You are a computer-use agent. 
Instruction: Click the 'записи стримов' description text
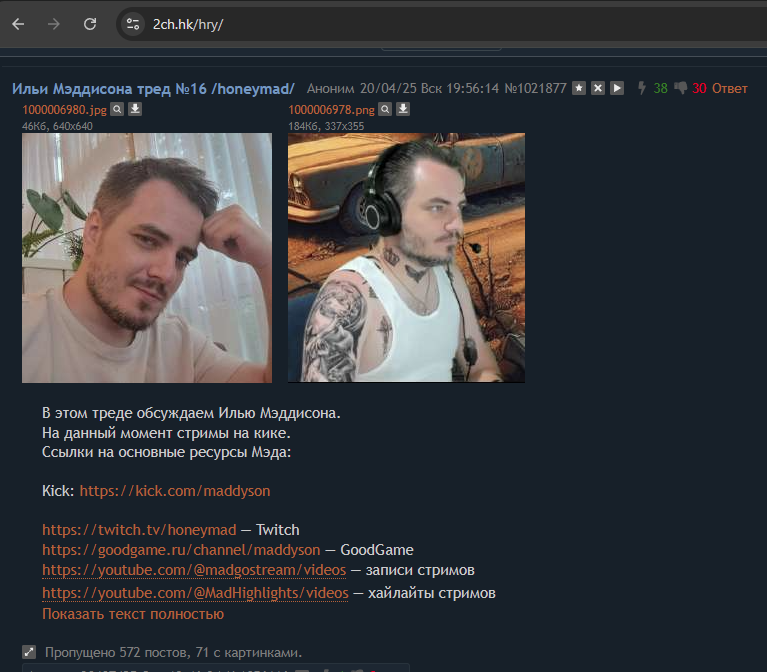[x=420, y=570]
